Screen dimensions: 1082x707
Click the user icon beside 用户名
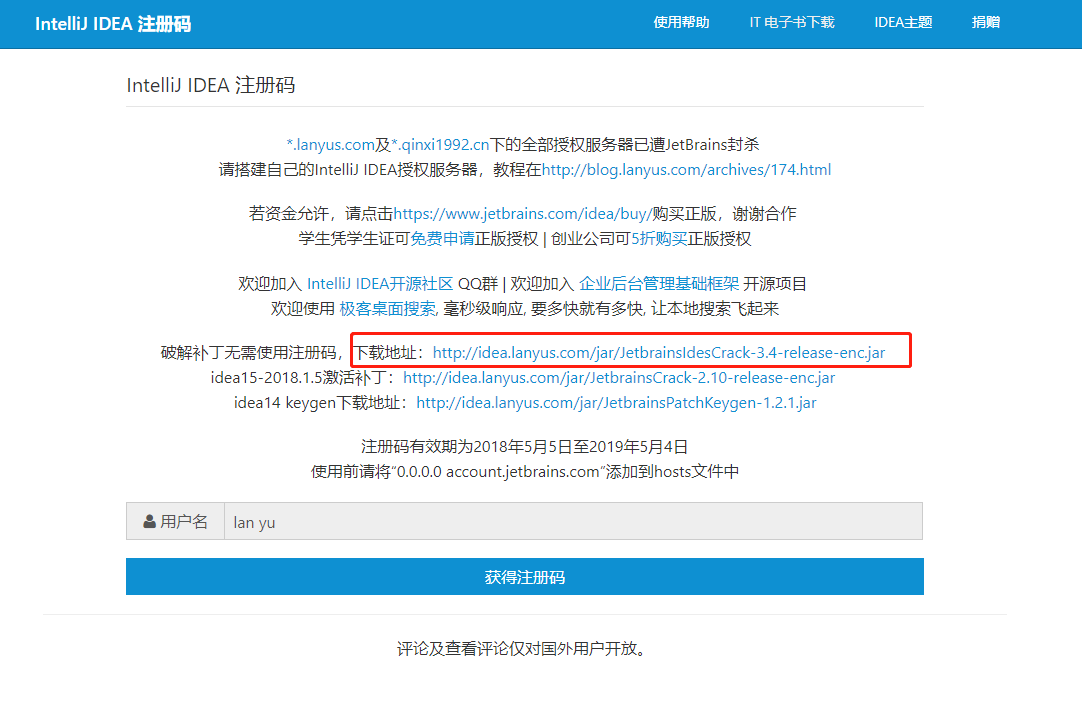pos(149,521)
